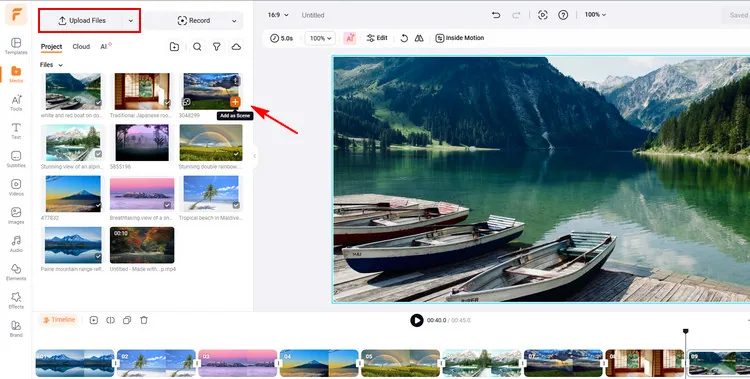750x379 pixels.
Task: Set the 5.0s scene duration
Action: click(281, 38)
